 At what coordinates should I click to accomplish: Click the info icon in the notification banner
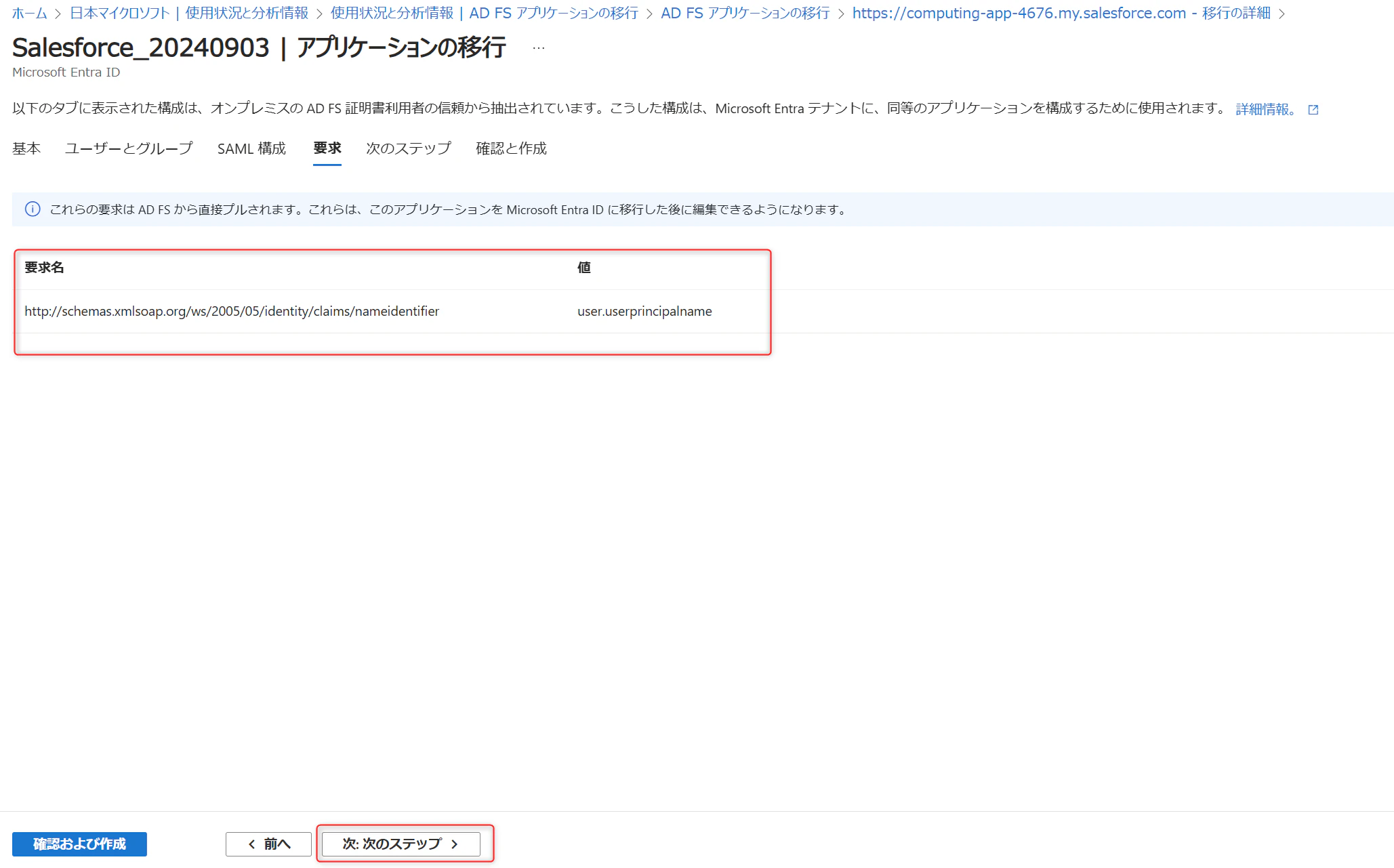(33, 209)
